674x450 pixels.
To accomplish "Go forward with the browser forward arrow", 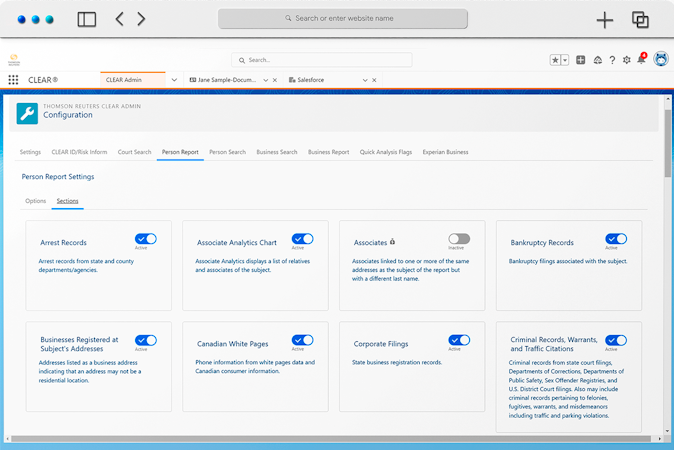I will point(141,19).
